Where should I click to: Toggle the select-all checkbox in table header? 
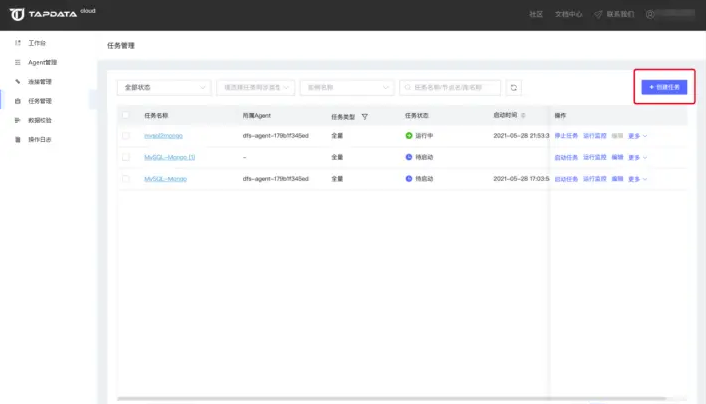tap(125, 115)
